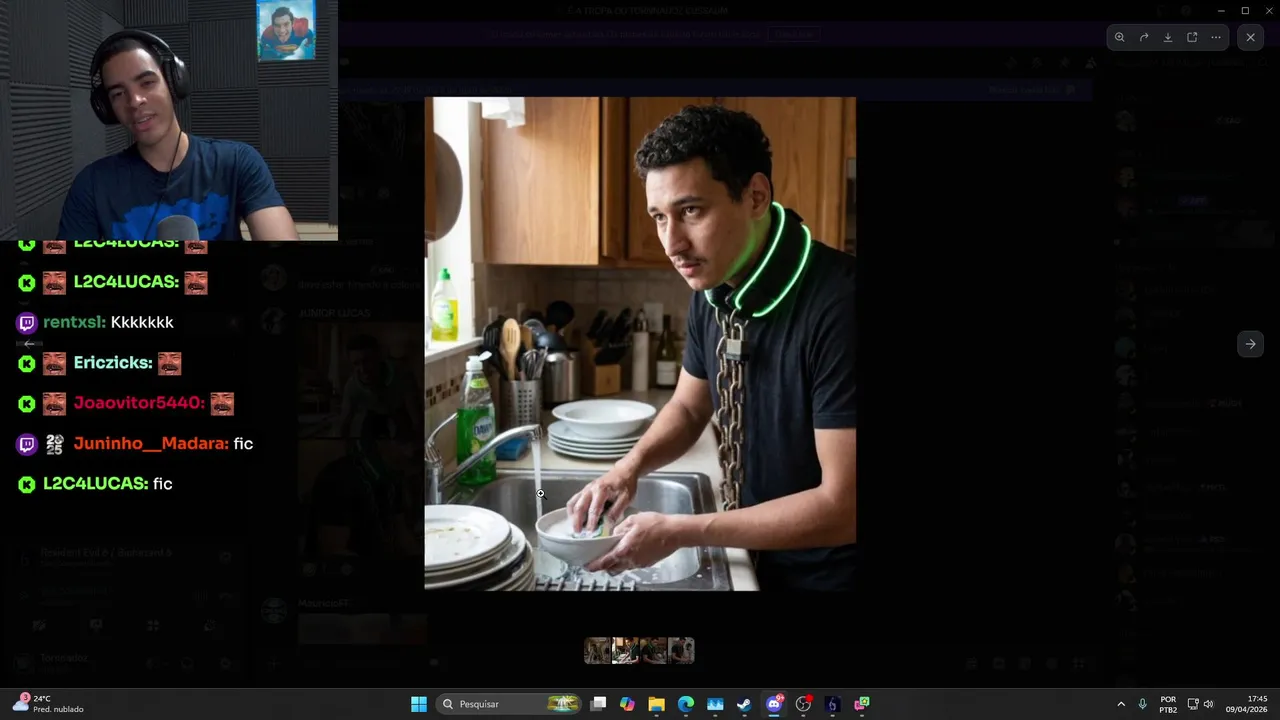The height and width of the screenshot is (720, 1280).
Task: Open the network status icon in the system tray
Action: pyautogui.click(x=1193, y=704)
